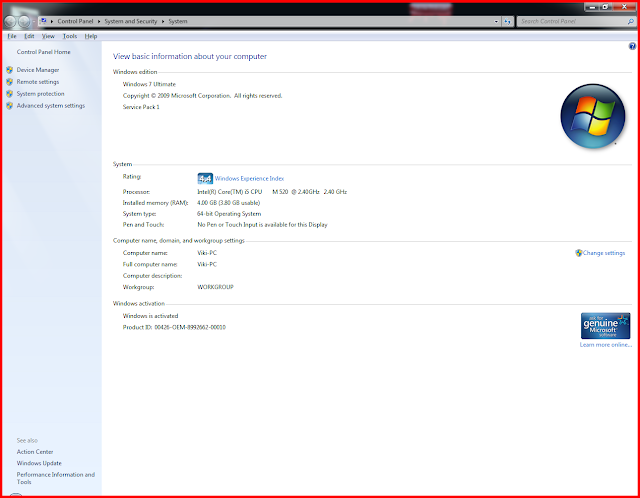Image resolution: width=640 pixels, height=498 pixels.
Task: Click the System breadcrumb segment
Action: [178, 21]
